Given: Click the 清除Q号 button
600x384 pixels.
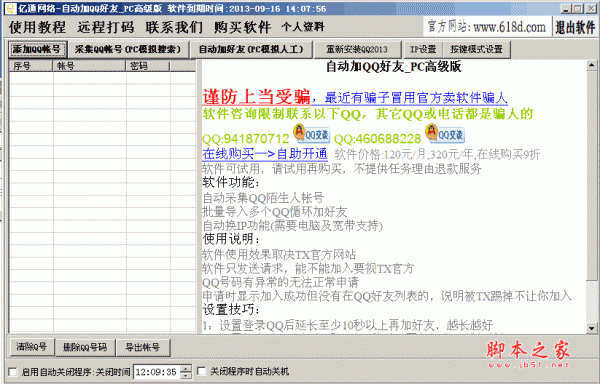Looking at the screenshot, I should [32, 347].
